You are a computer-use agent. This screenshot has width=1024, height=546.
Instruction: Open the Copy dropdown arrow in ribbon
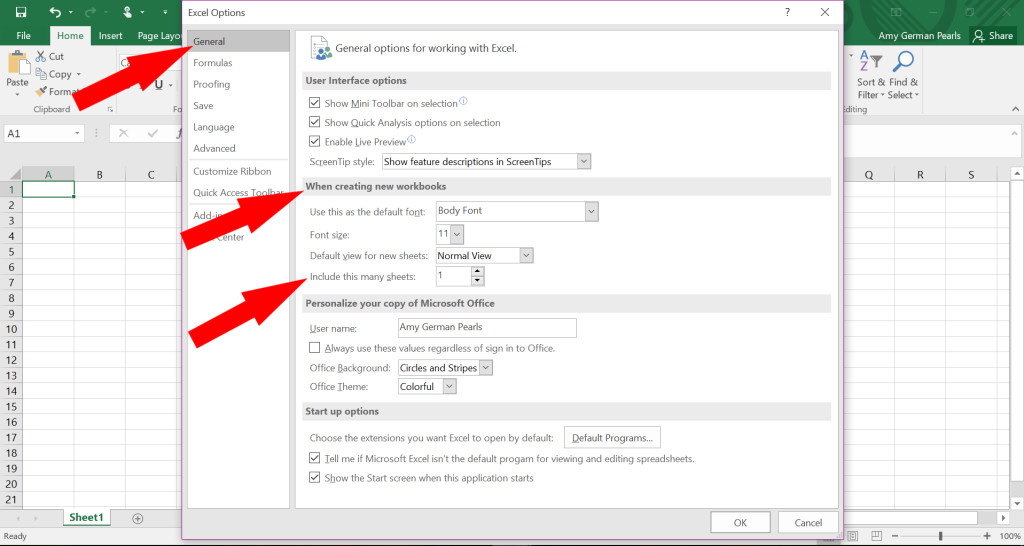pyautogui.click(x=79, y=74)
